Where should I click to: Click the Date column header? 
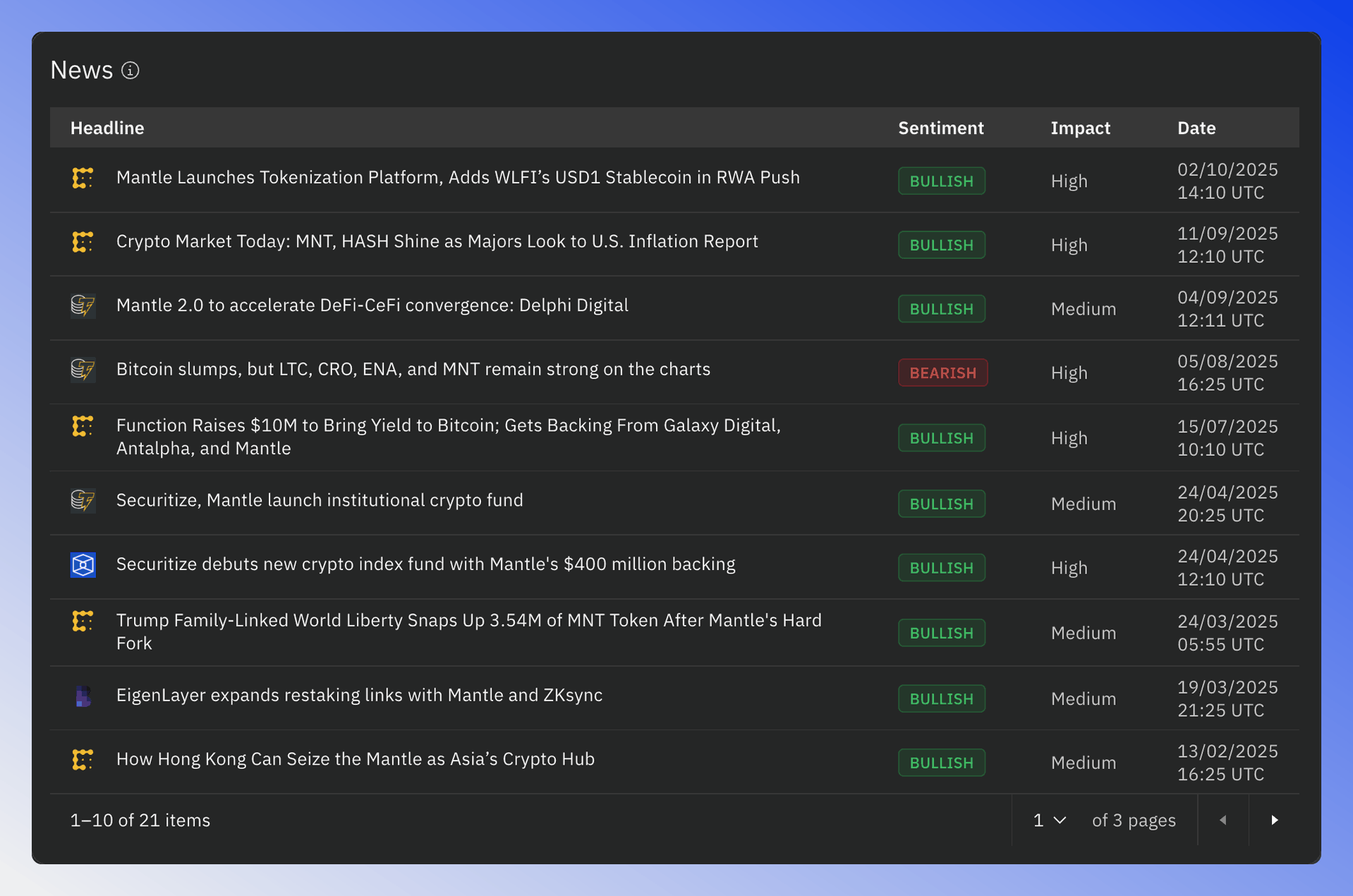(1196, 128)
